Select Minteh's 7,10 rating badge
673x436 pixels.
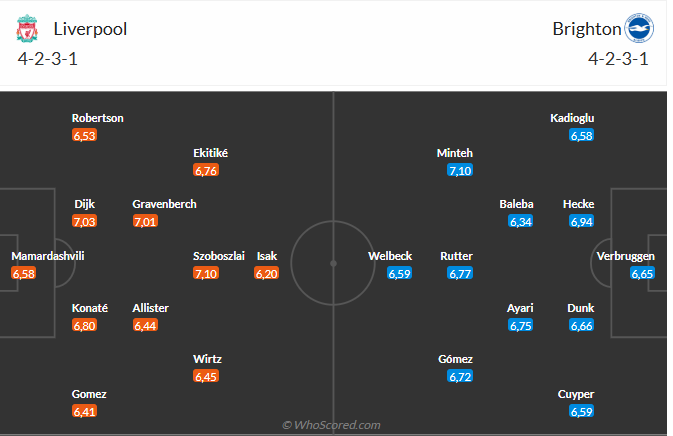click(460, 170)
